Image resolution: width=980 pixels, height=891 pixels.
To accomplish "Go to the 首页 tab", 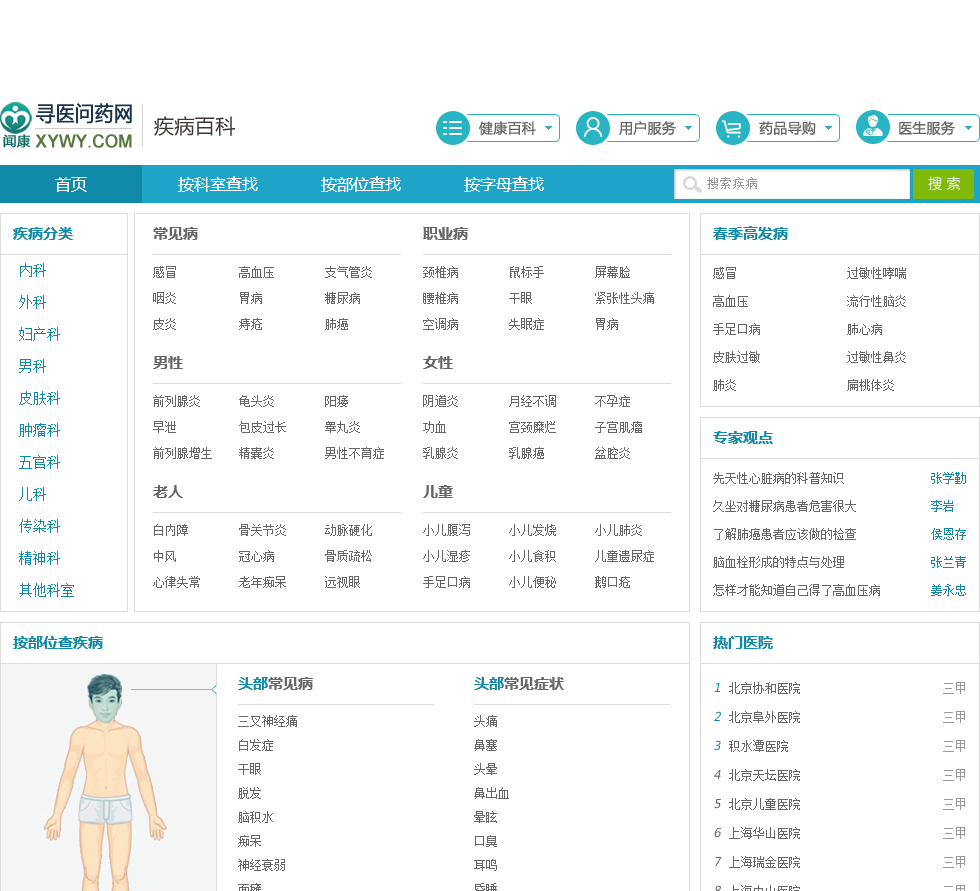I will pos(71,184).
